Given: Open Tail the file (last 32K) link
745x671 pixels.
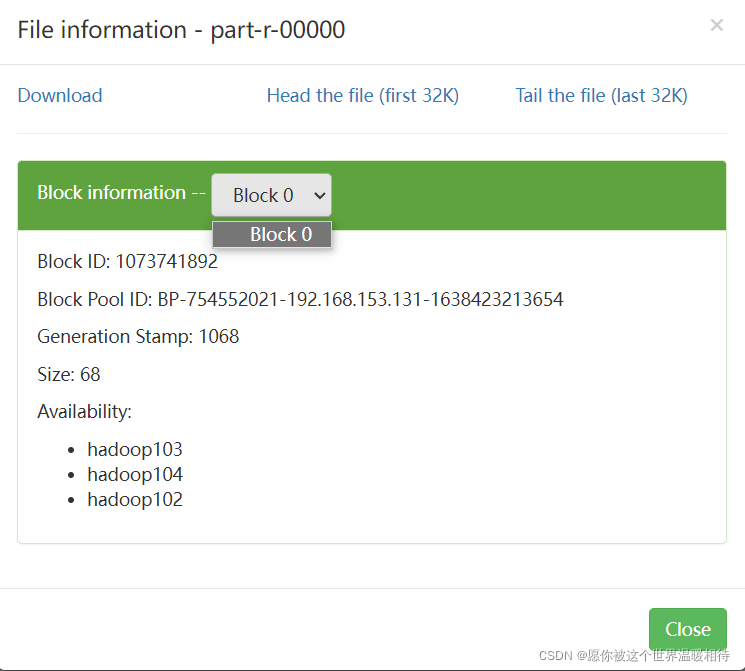Looking at the screenshot, I should [x=602, y=96].
